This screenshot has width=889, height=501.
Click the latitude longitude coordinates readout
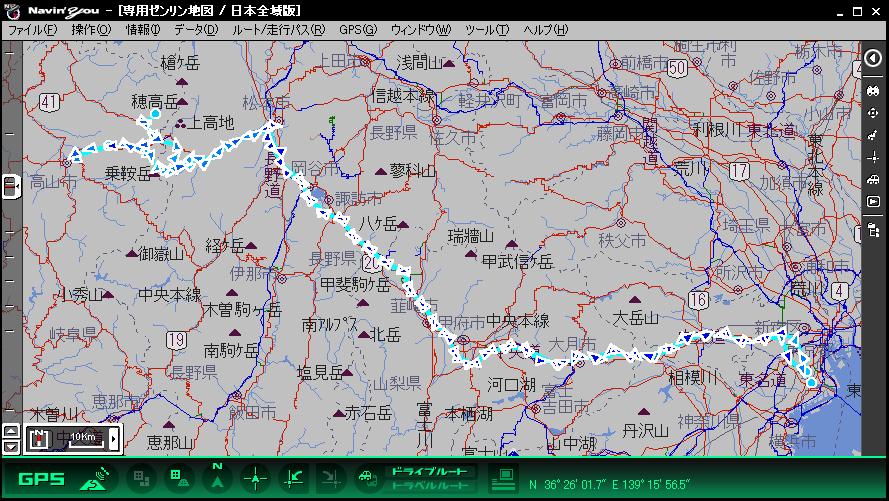tap(608, 485)
